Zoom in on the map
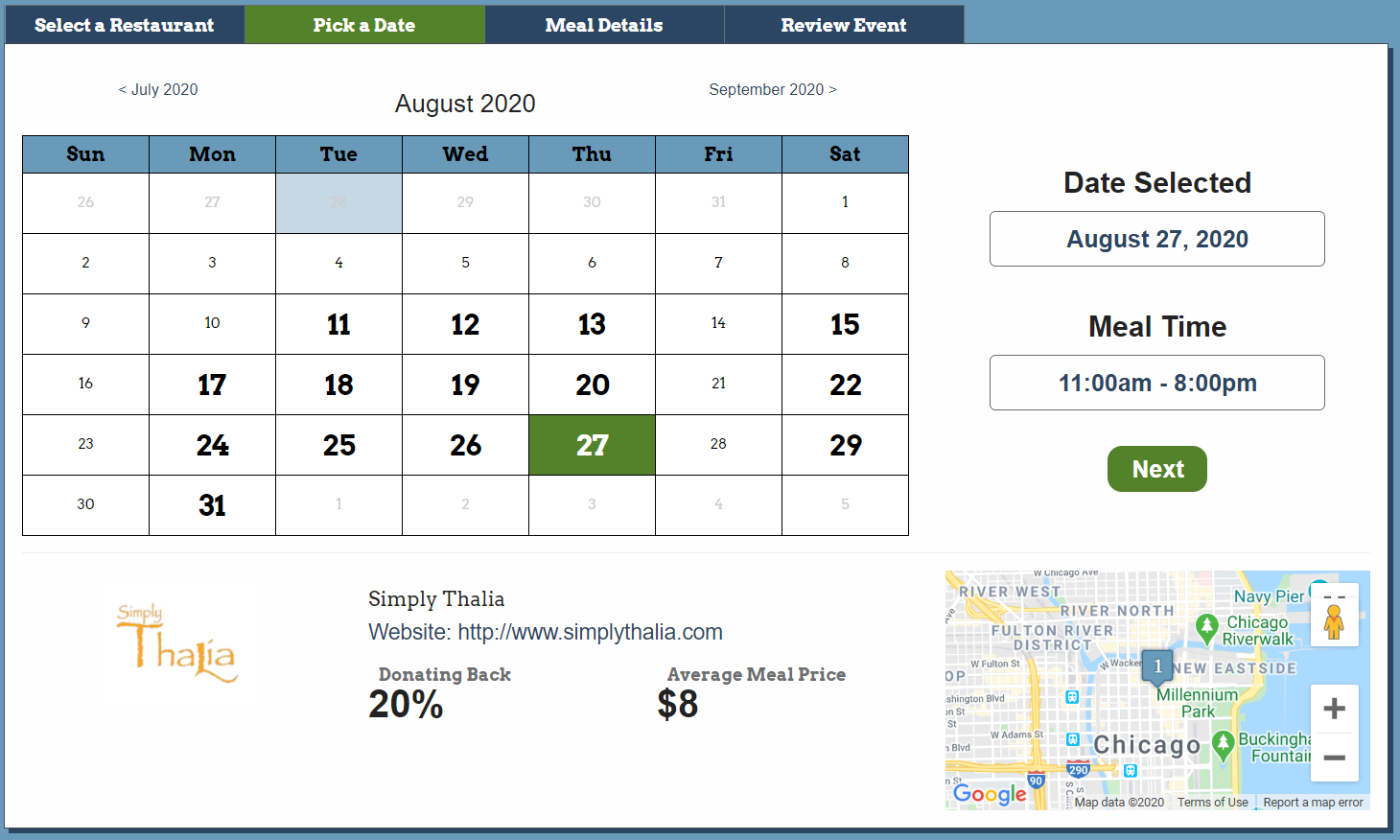 pos(1334,710)
